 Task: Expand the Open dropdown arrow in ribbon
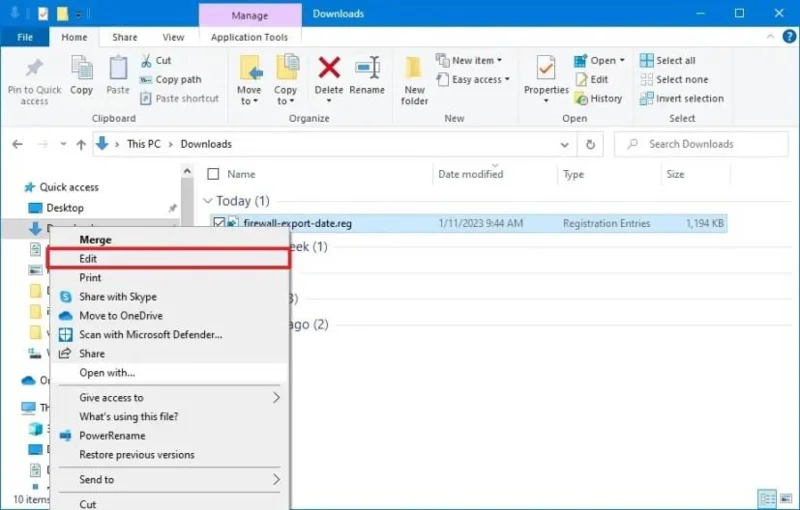click(622, 61)
